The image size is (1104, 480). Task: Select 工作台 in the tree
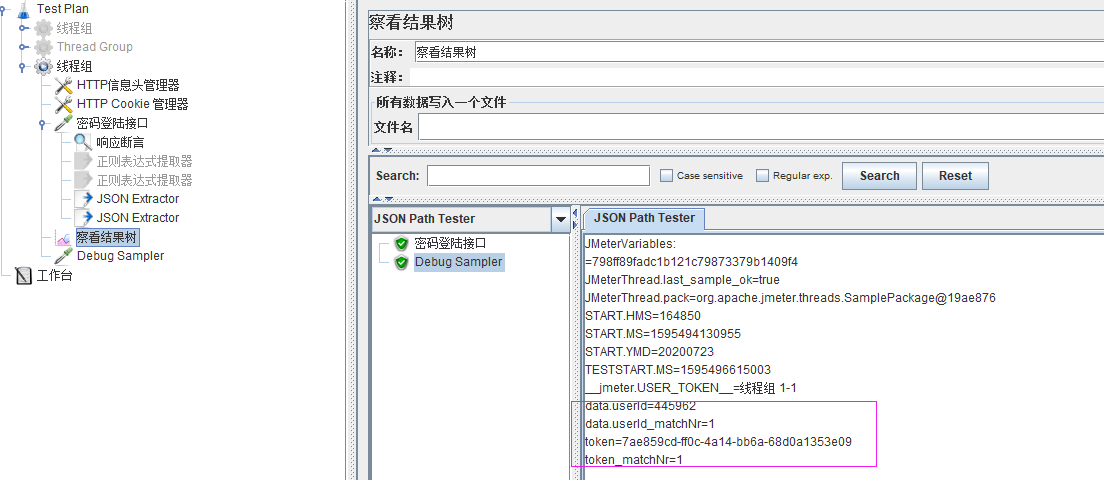click(x=54, y=275)
